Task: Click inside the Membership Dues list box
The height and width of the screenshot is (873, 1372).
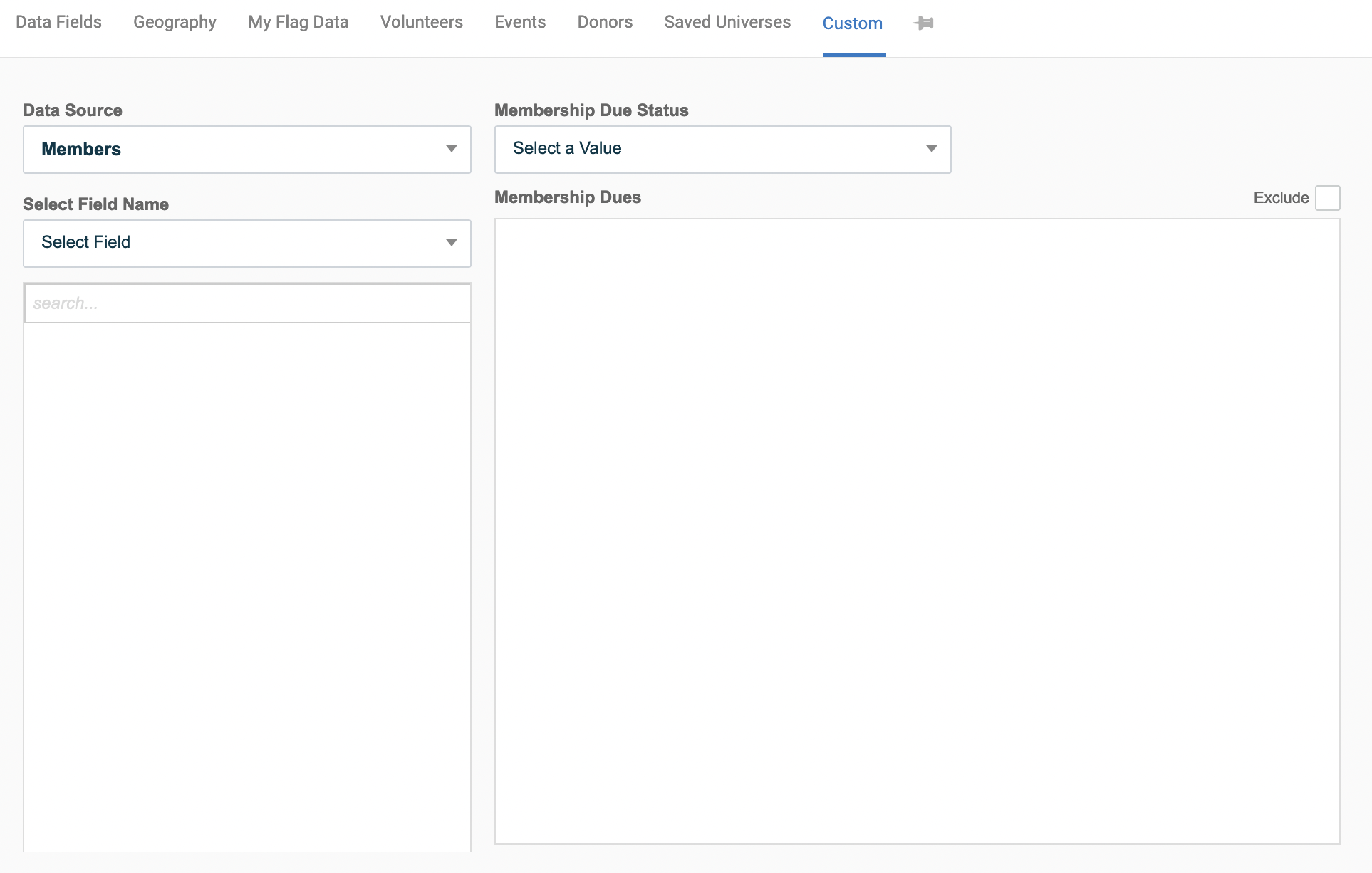Action: click(x=918, y=531)
